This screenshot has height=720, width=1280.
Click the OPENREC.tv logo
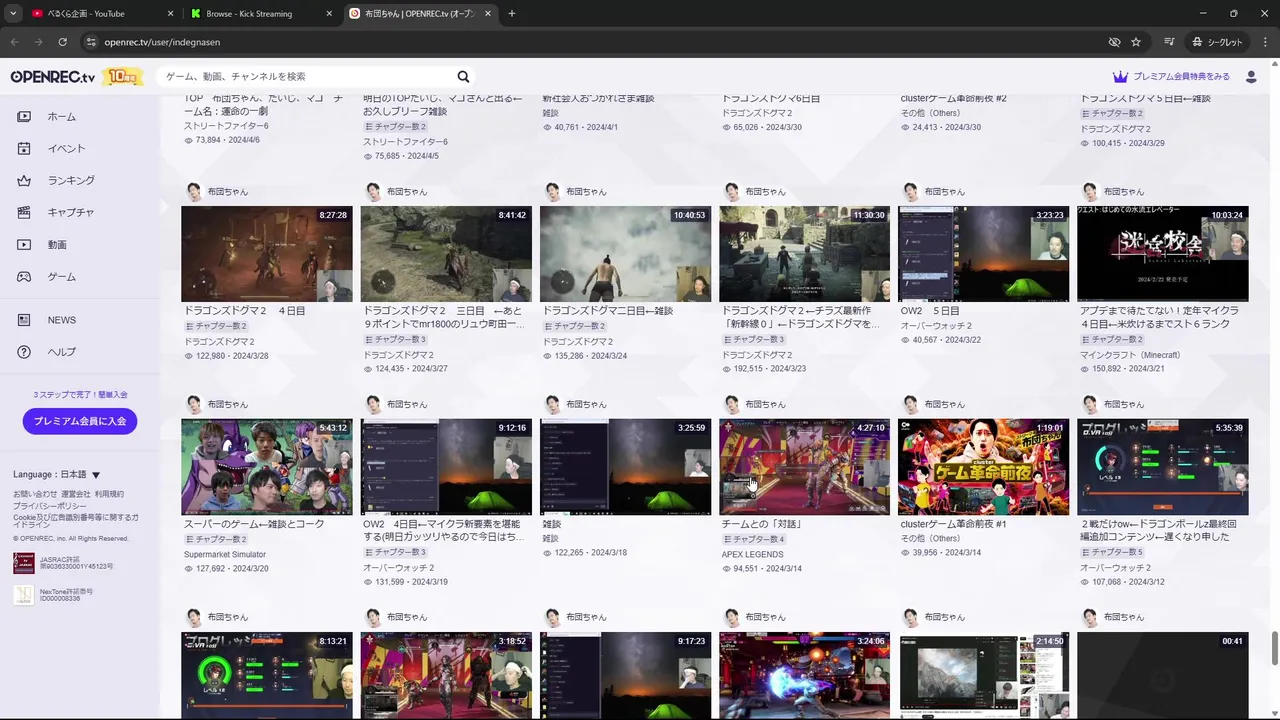(x=53, y=77)
